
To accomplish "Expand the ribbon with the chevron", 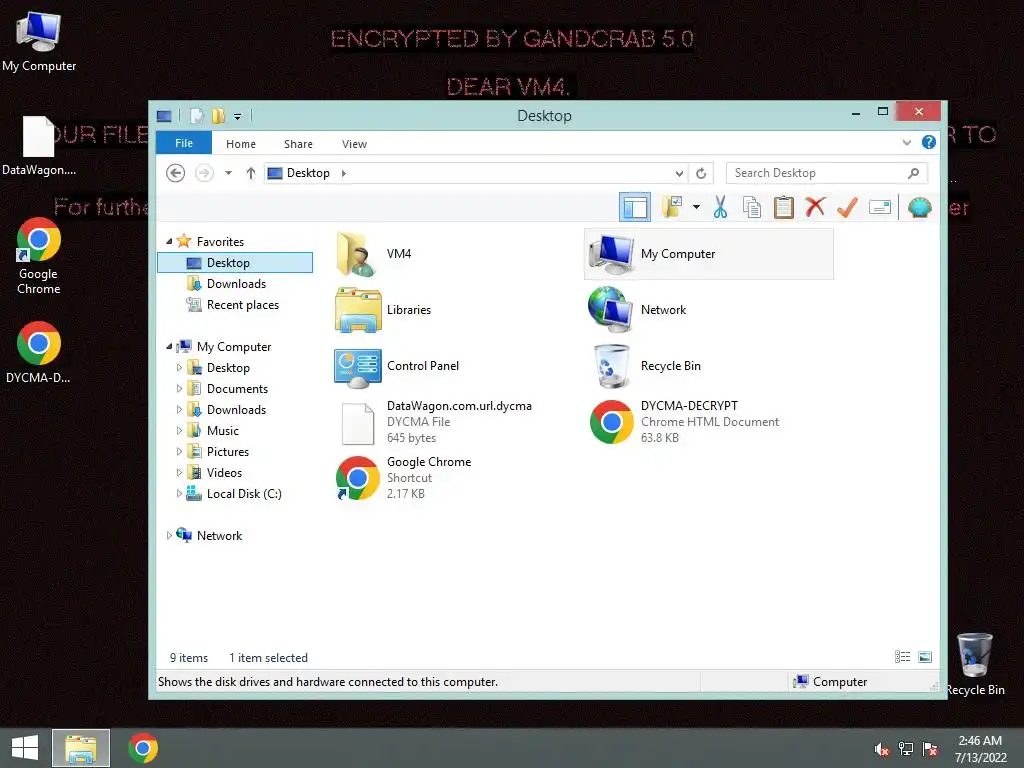I will click(x=906, y=142).
